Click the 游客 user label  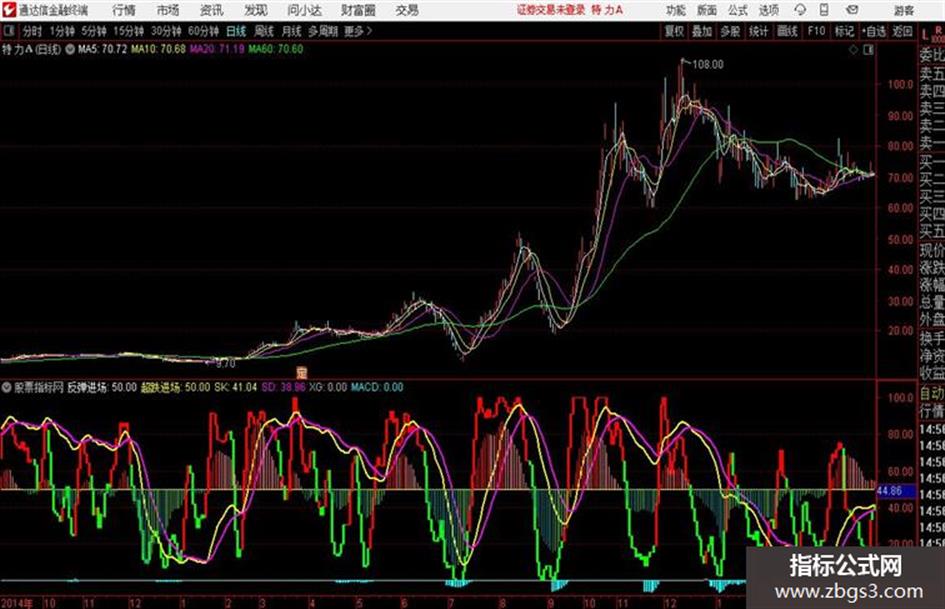(904, 10)
